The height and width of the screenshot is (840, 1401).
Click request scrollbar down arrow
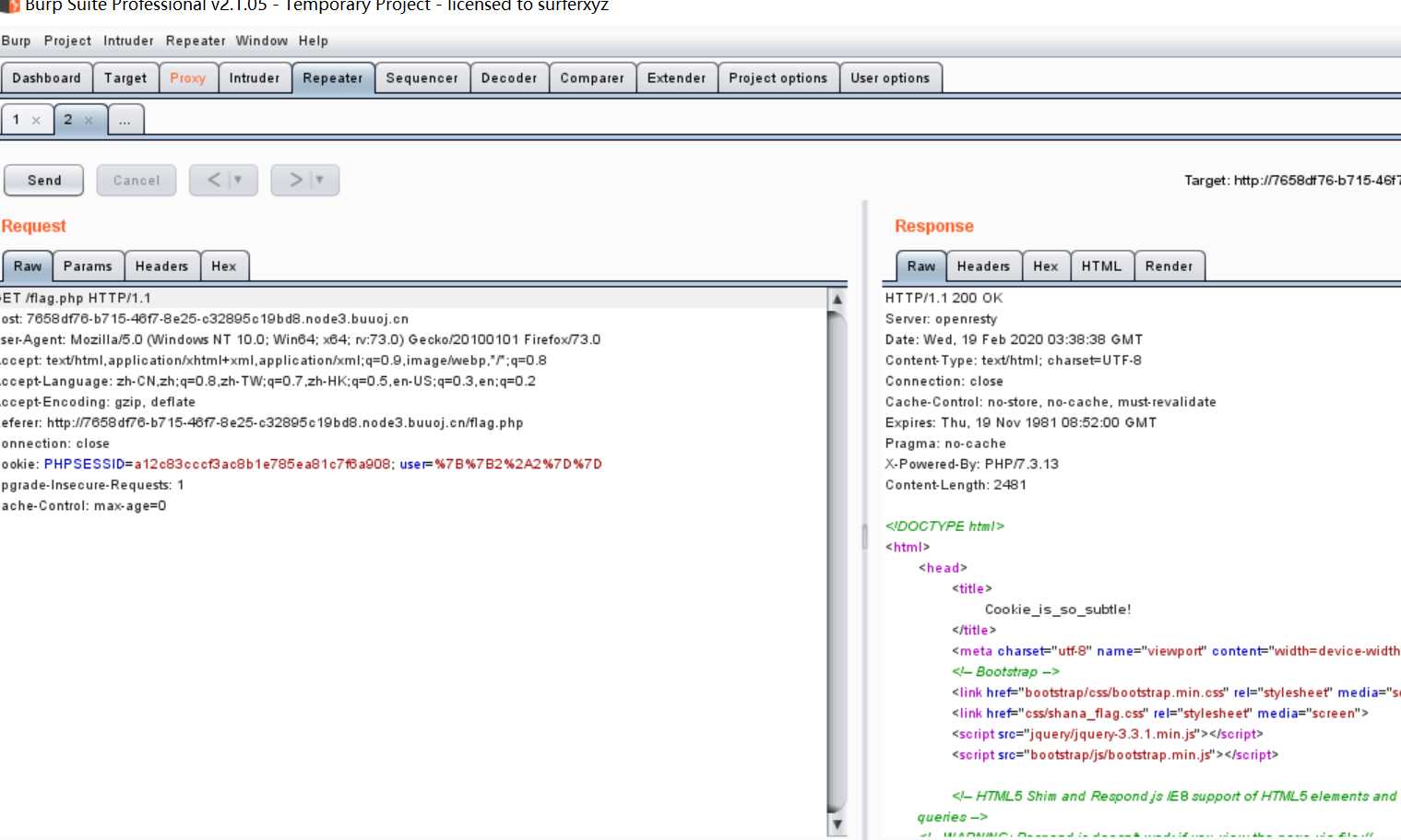point(837,824)
